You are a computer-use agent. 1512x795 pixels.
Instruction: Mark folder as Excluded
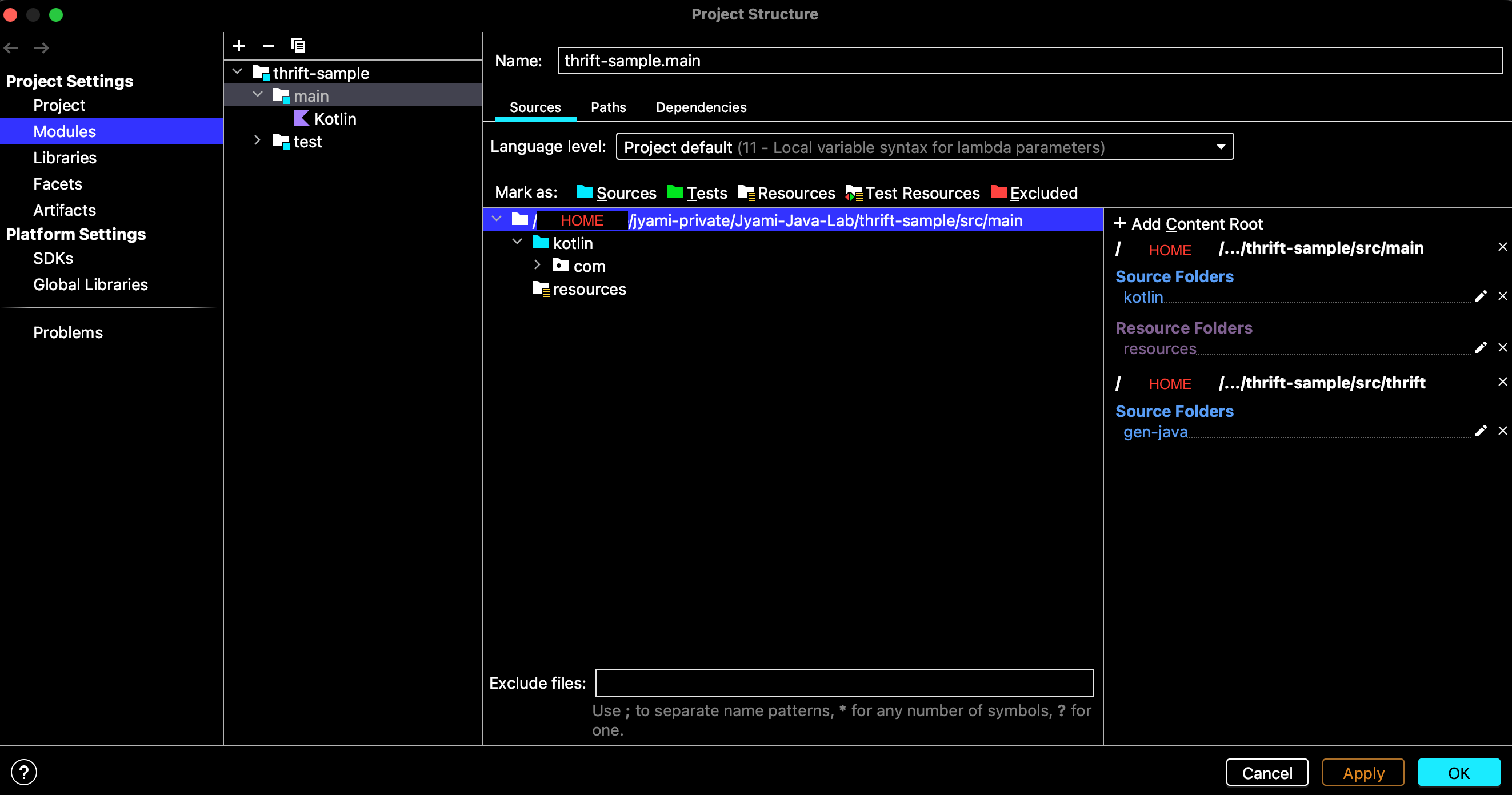[x=1034, y=193]
